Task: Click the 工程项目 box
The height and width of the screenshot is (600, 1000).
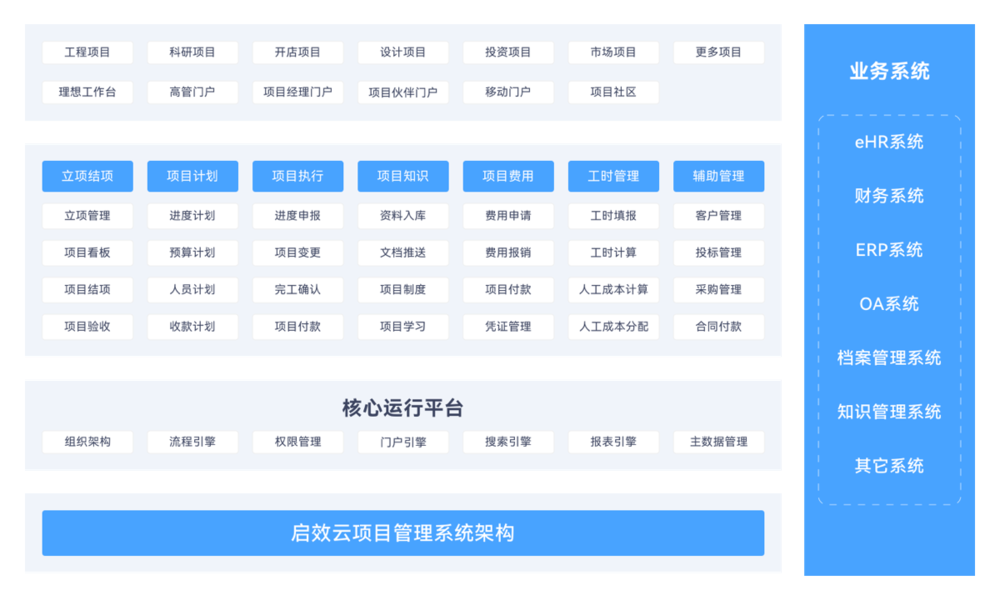Action: [x=87, y=52]
